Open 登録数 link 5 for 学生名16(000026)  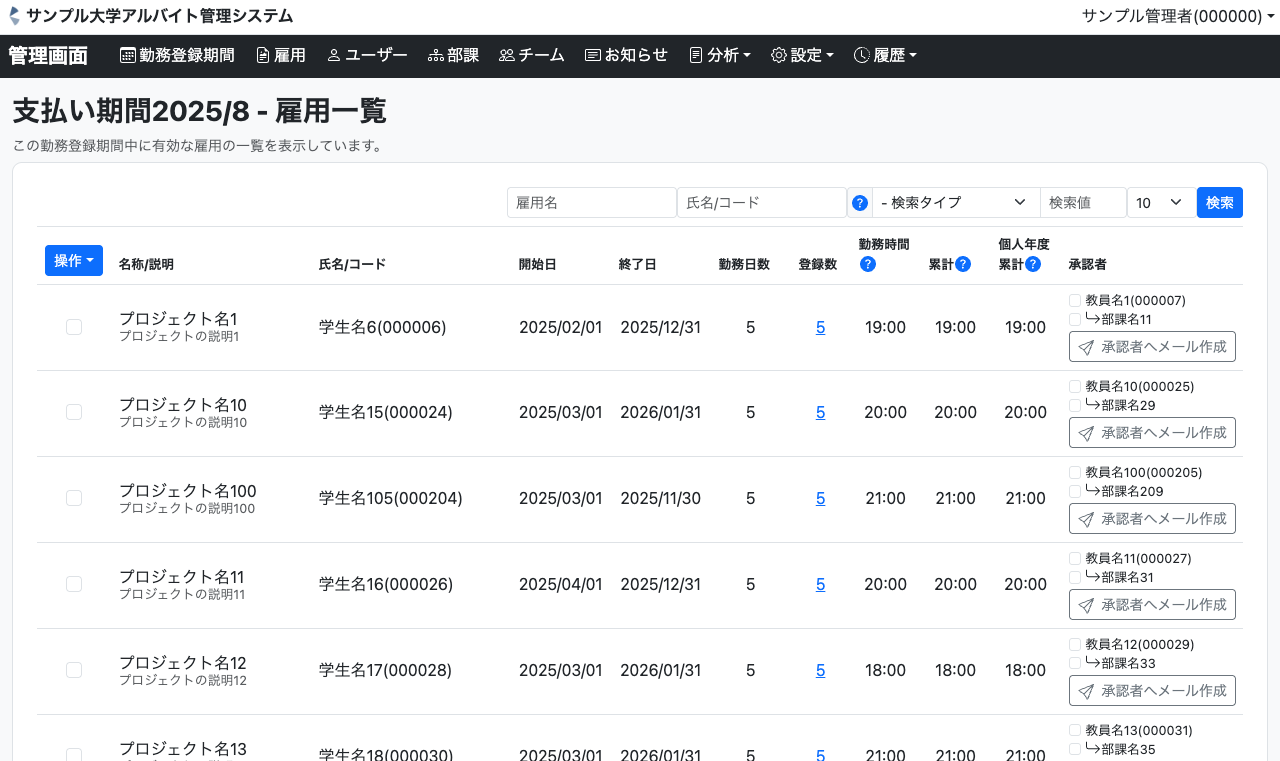coord(820,584)
